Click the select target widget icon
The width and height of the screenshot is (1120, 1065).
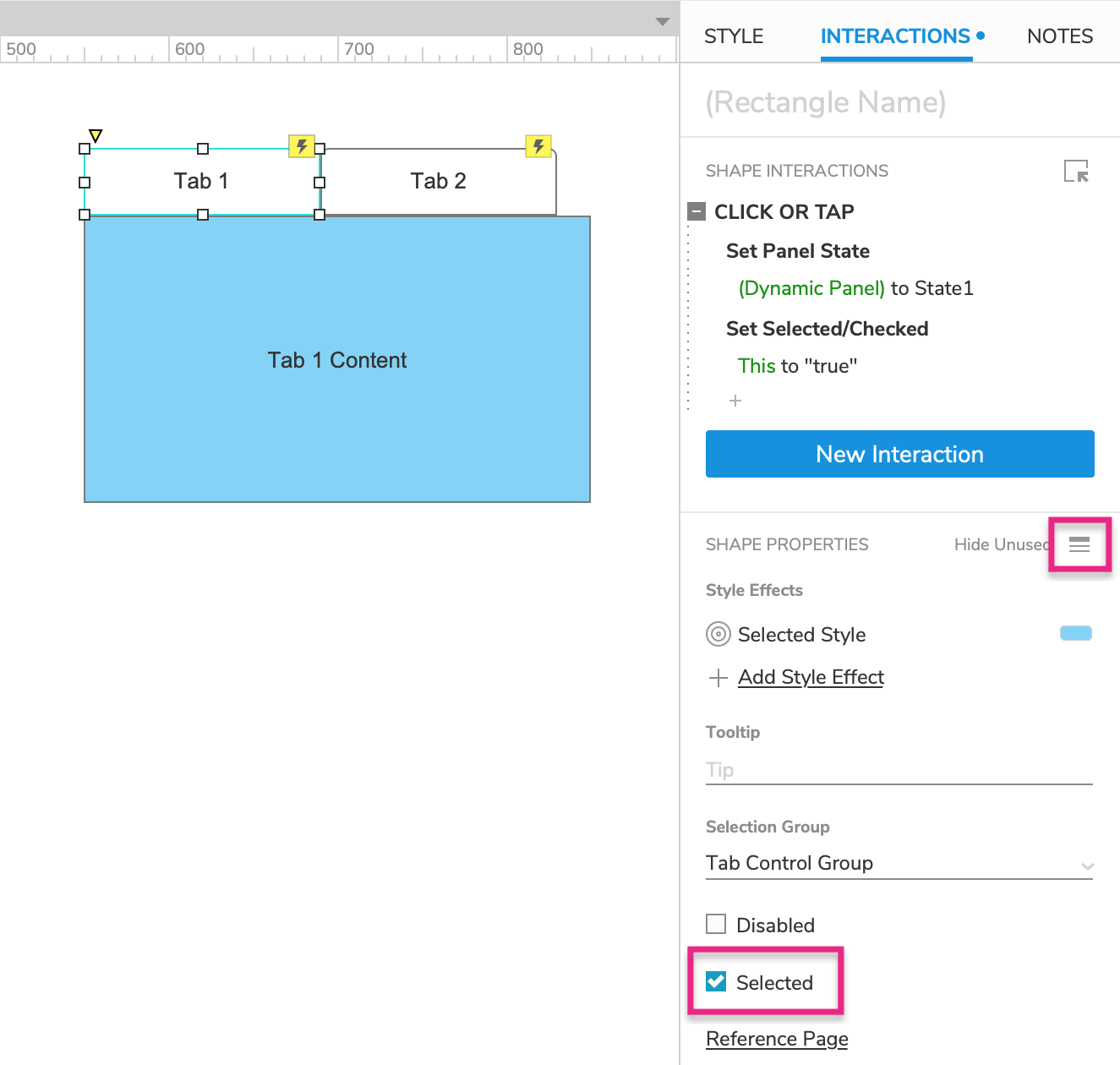(1076, 172)
